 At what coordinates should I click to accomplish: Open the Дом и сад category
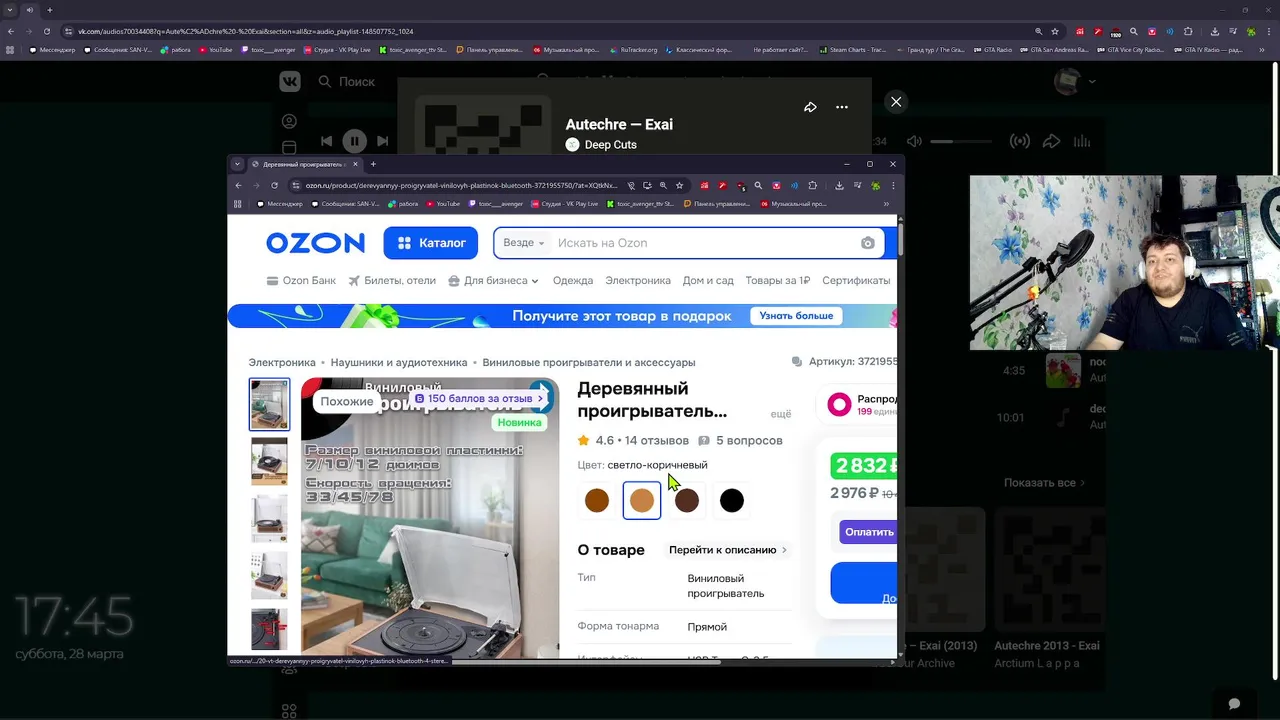(x=708, y=281)
